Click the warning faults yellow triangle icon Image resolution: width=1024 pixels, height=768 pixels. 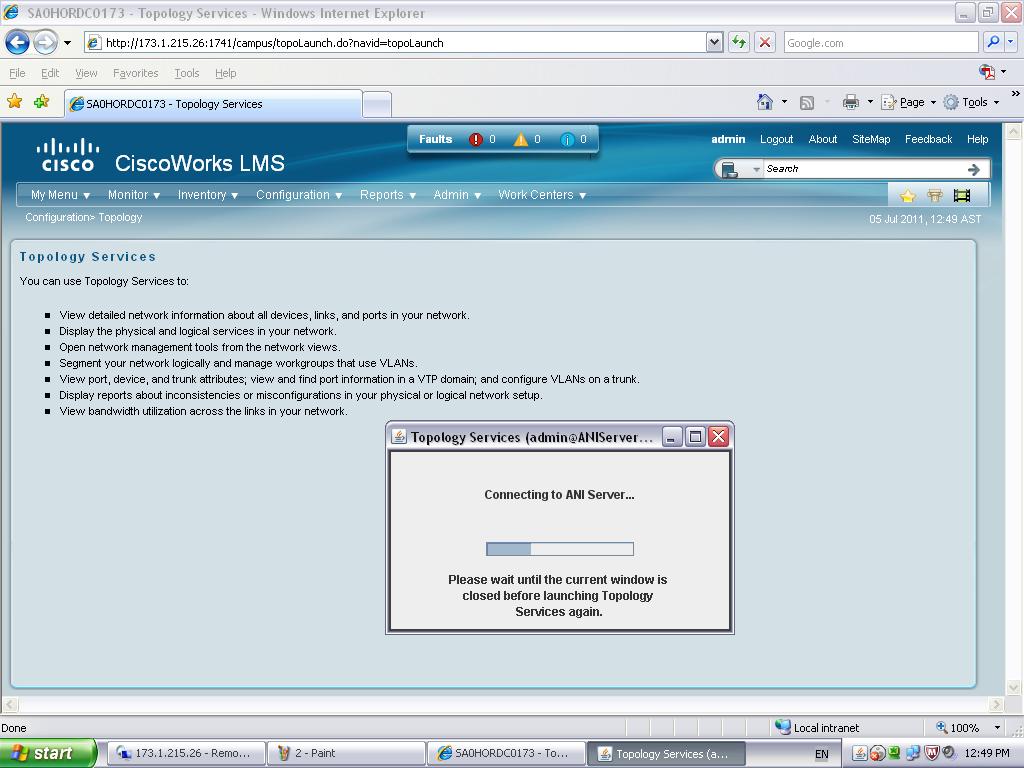[520, 139]
